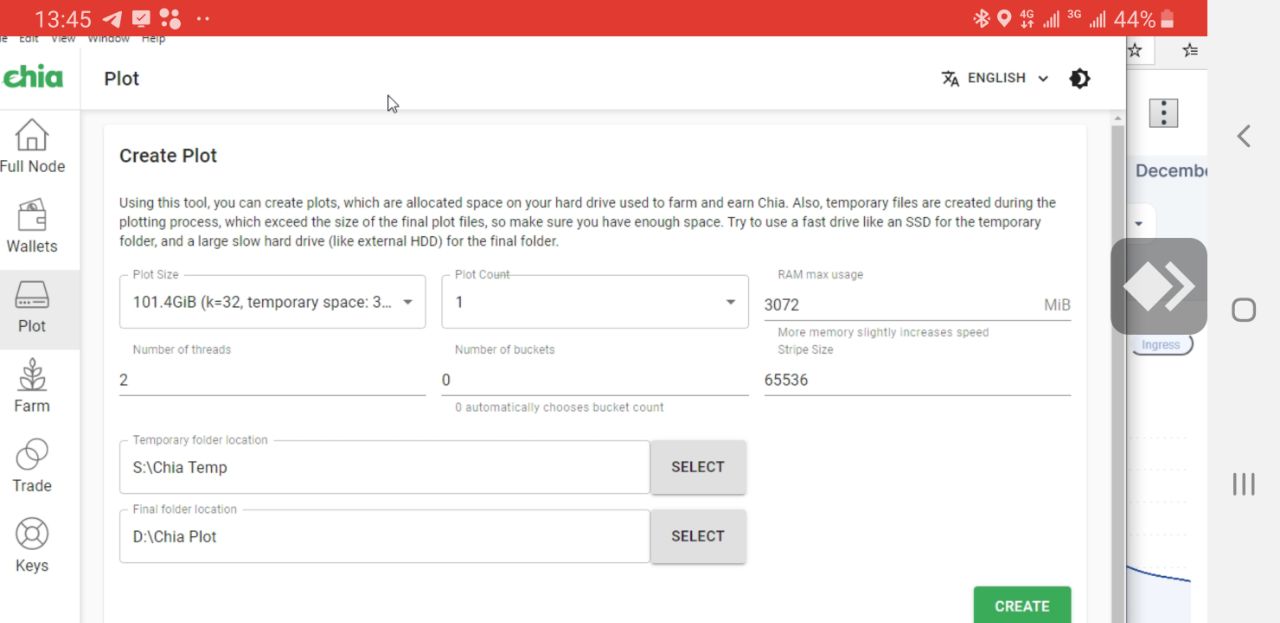Select final folder with SELECT button
The height and width of the screenshot is (623, 1280).
click(698, 536)
